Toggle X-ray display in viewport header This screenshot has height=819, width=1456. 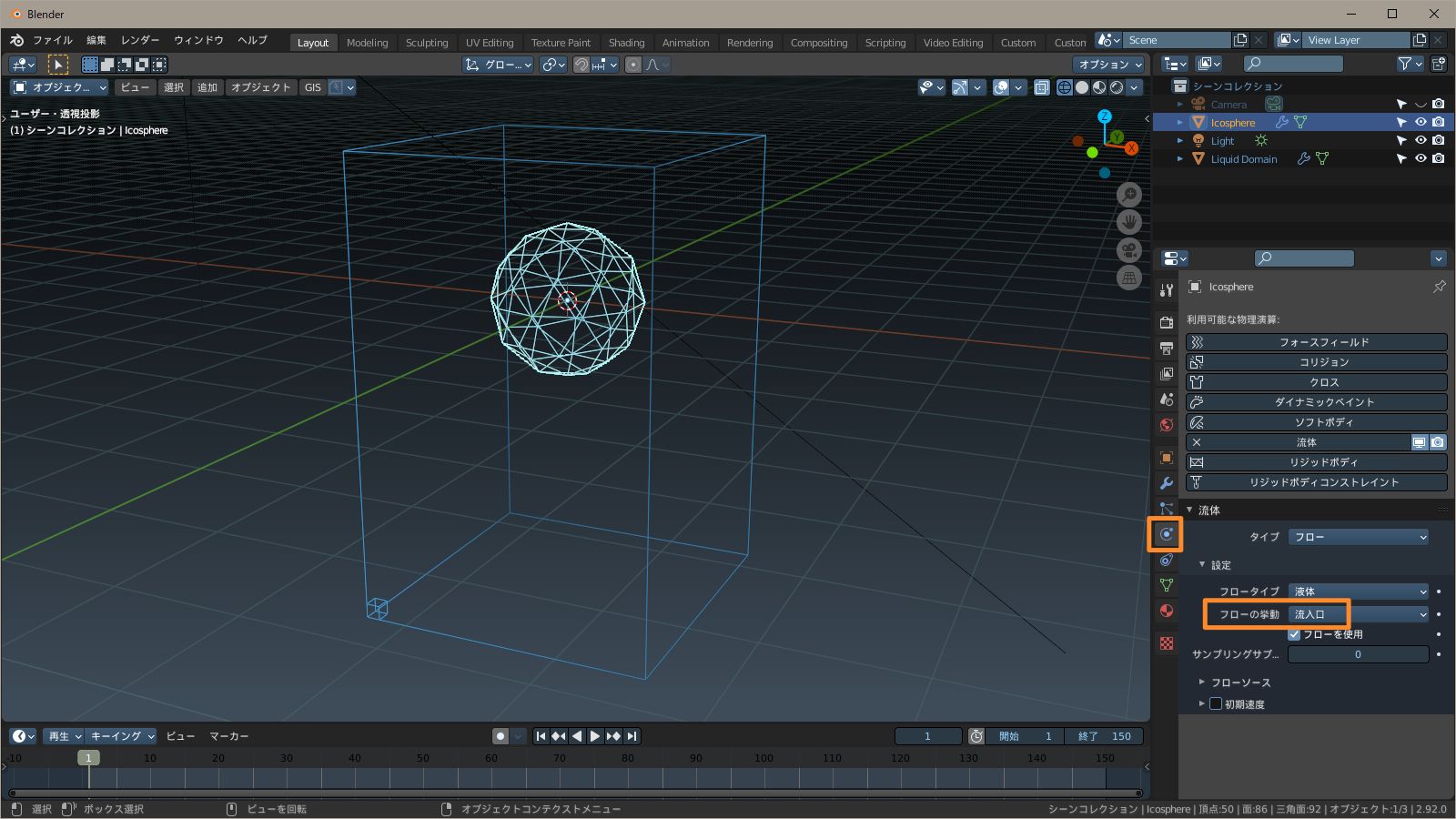[x=1042, y=87]
